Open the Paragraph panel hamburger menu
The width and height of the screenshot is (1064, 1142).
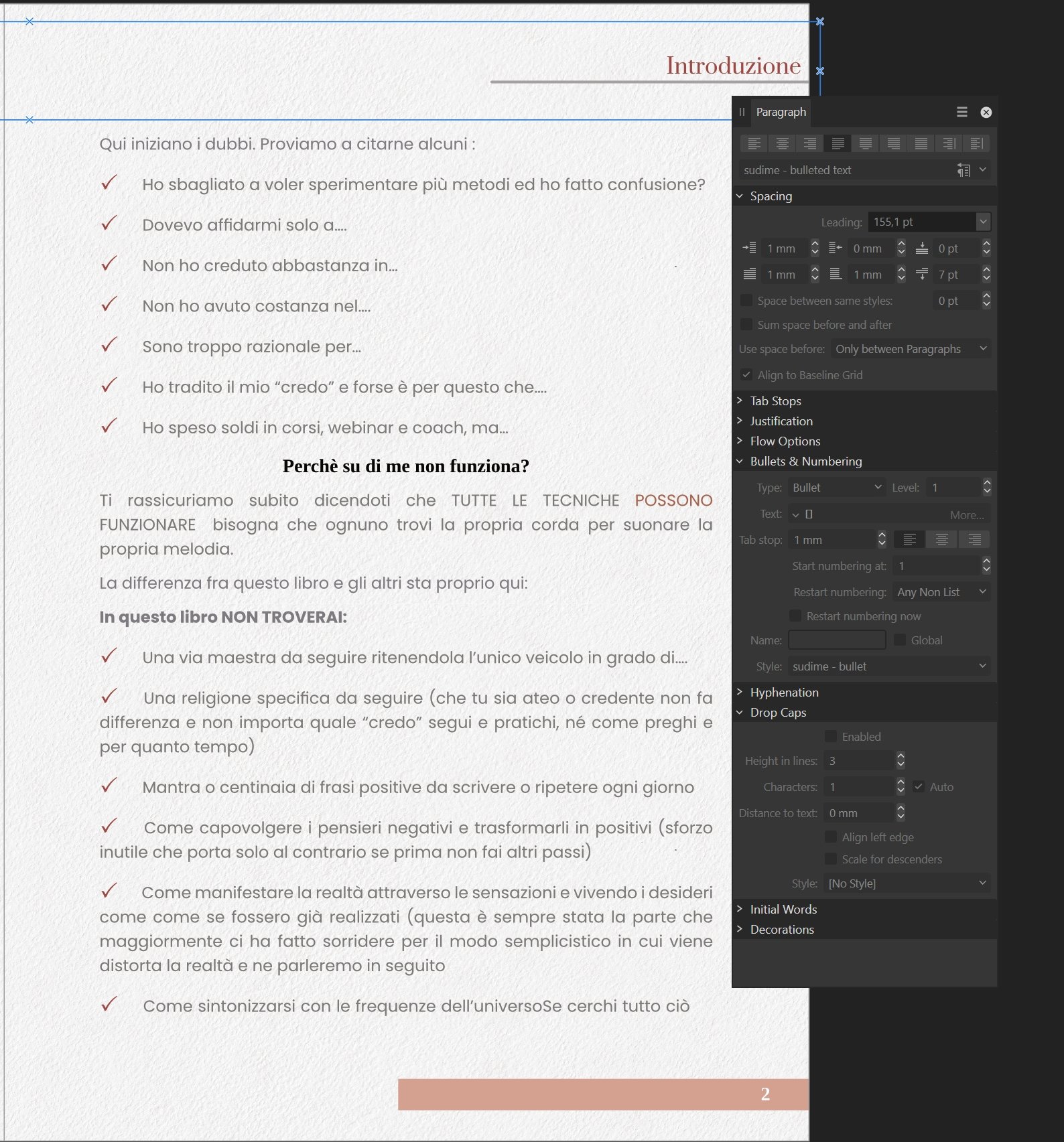click(962, 112)
